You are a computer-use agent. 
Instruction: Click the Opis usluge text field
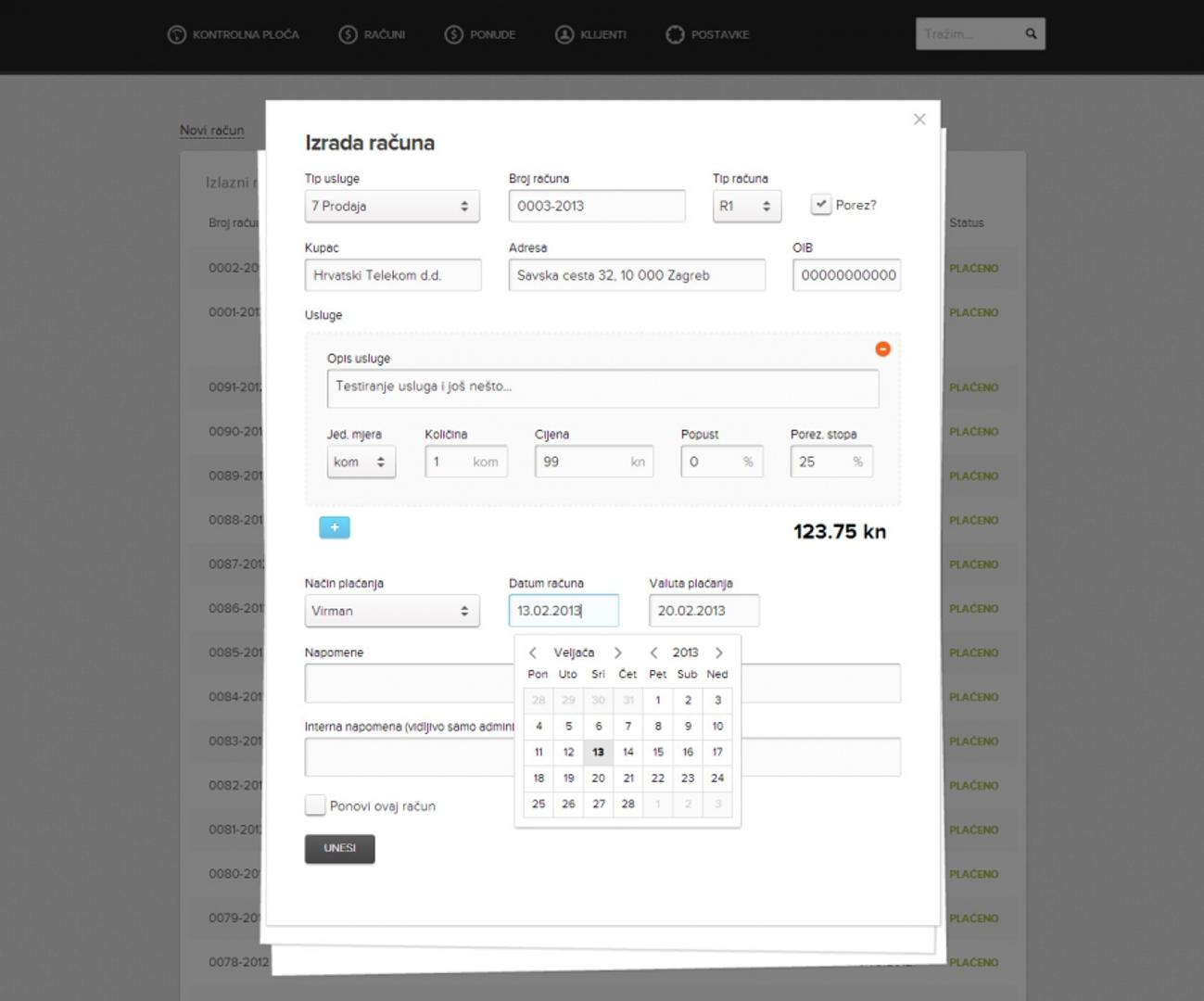[x=602, y=387]
